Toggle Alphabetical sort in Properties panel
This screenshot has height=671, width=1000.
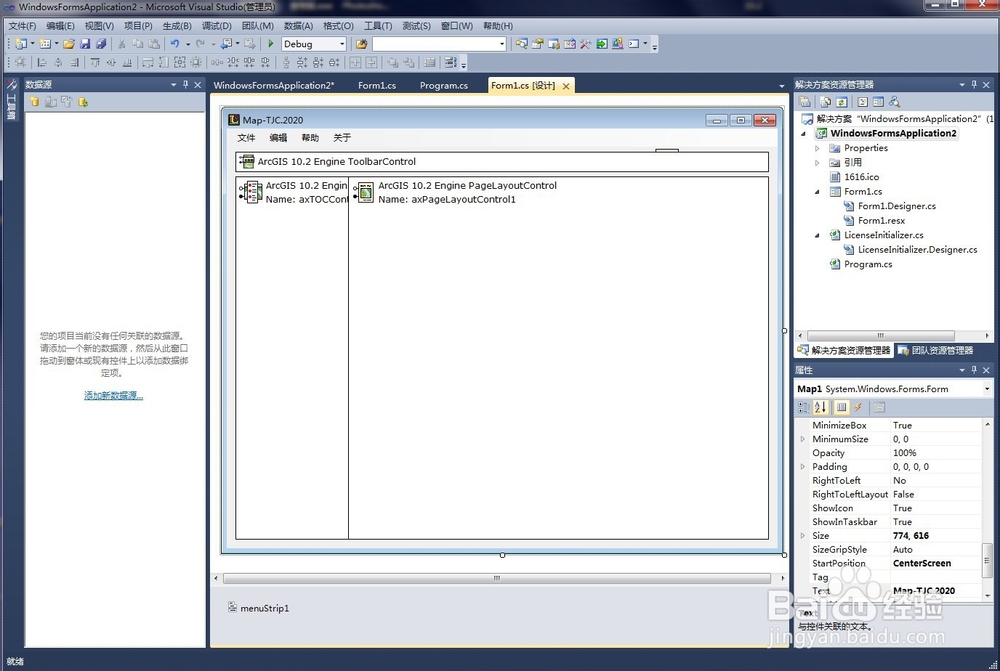click(820, 407)
